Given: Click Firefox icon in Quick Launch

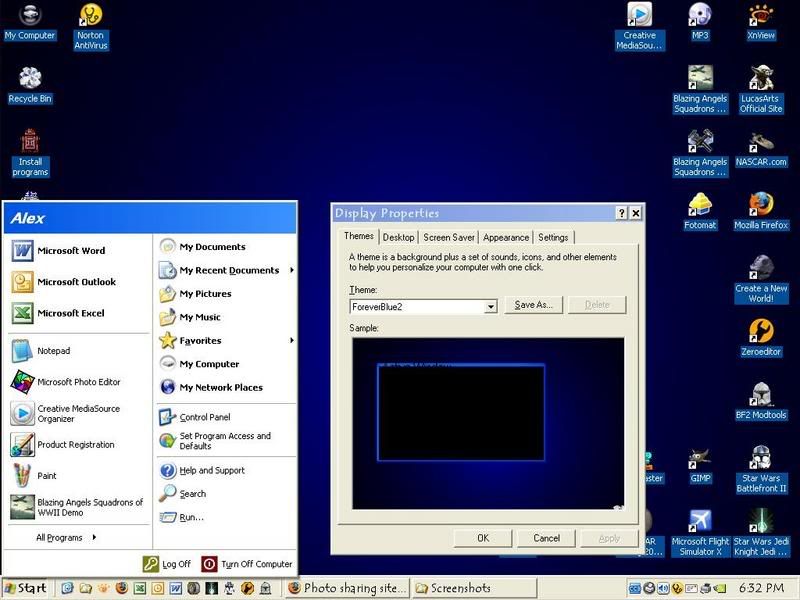Looking at the screenshot, I should pyautogui.click(x=121, y=588).
